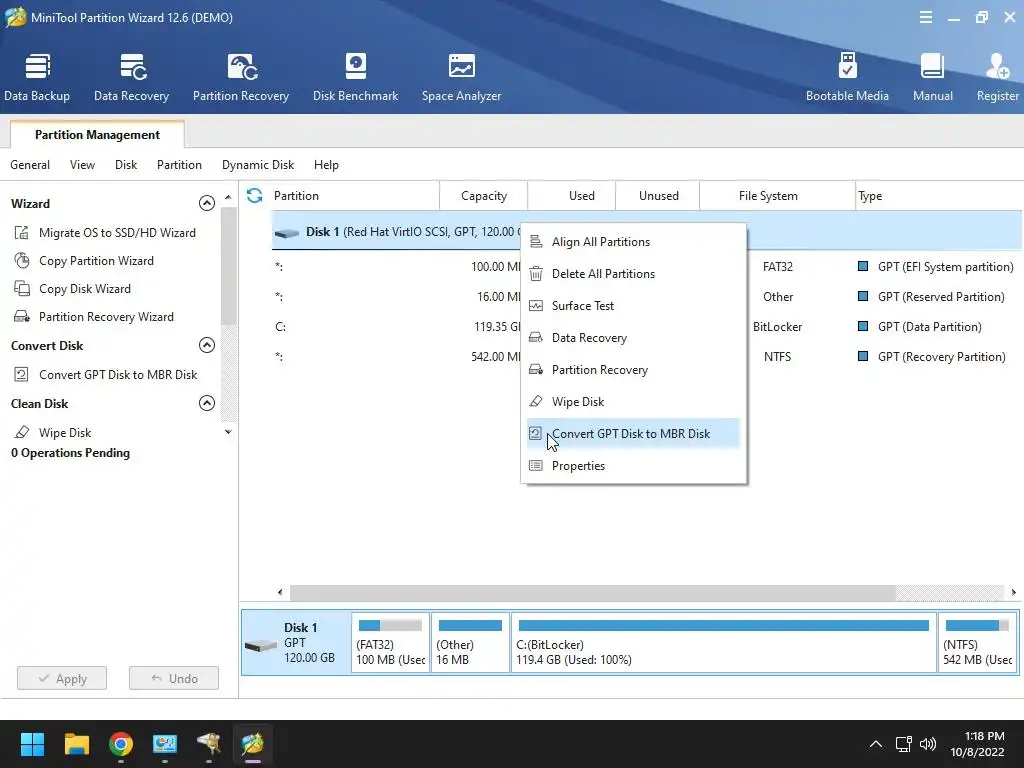Open the clock and date in the taskbar
The width and height of the screenshot is (1024, 768).
[x=977, y=744]
